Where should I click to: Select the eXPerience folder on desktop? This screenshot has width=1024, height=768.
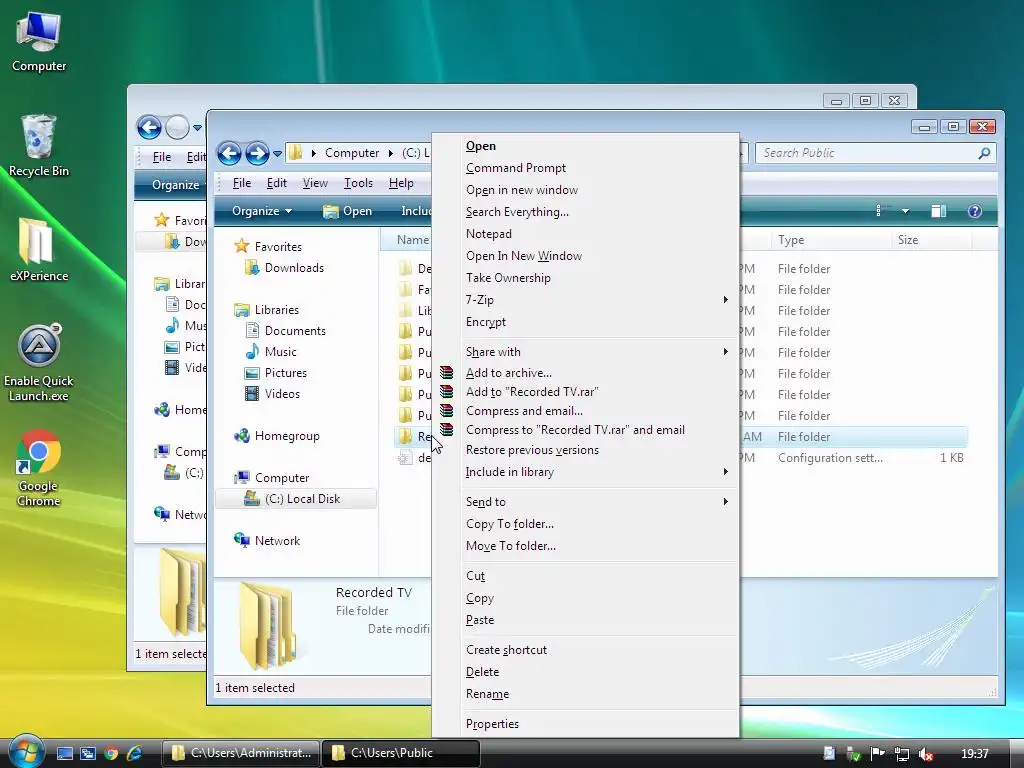coord(39,250)
